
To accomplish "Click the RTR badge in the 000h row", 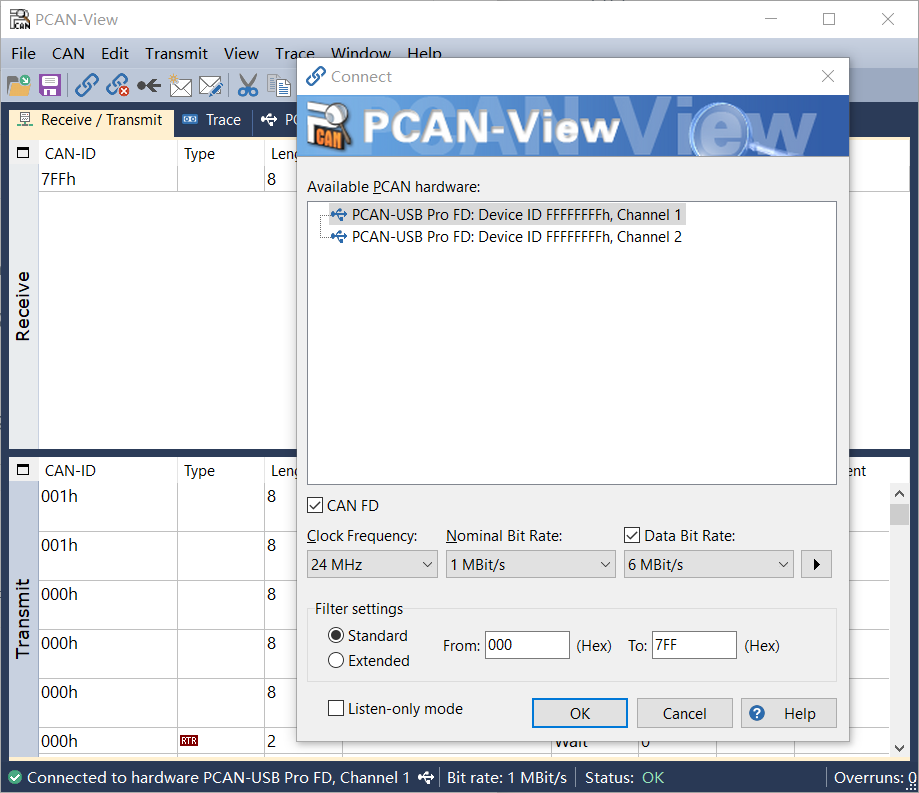I will tap(189, 741).
